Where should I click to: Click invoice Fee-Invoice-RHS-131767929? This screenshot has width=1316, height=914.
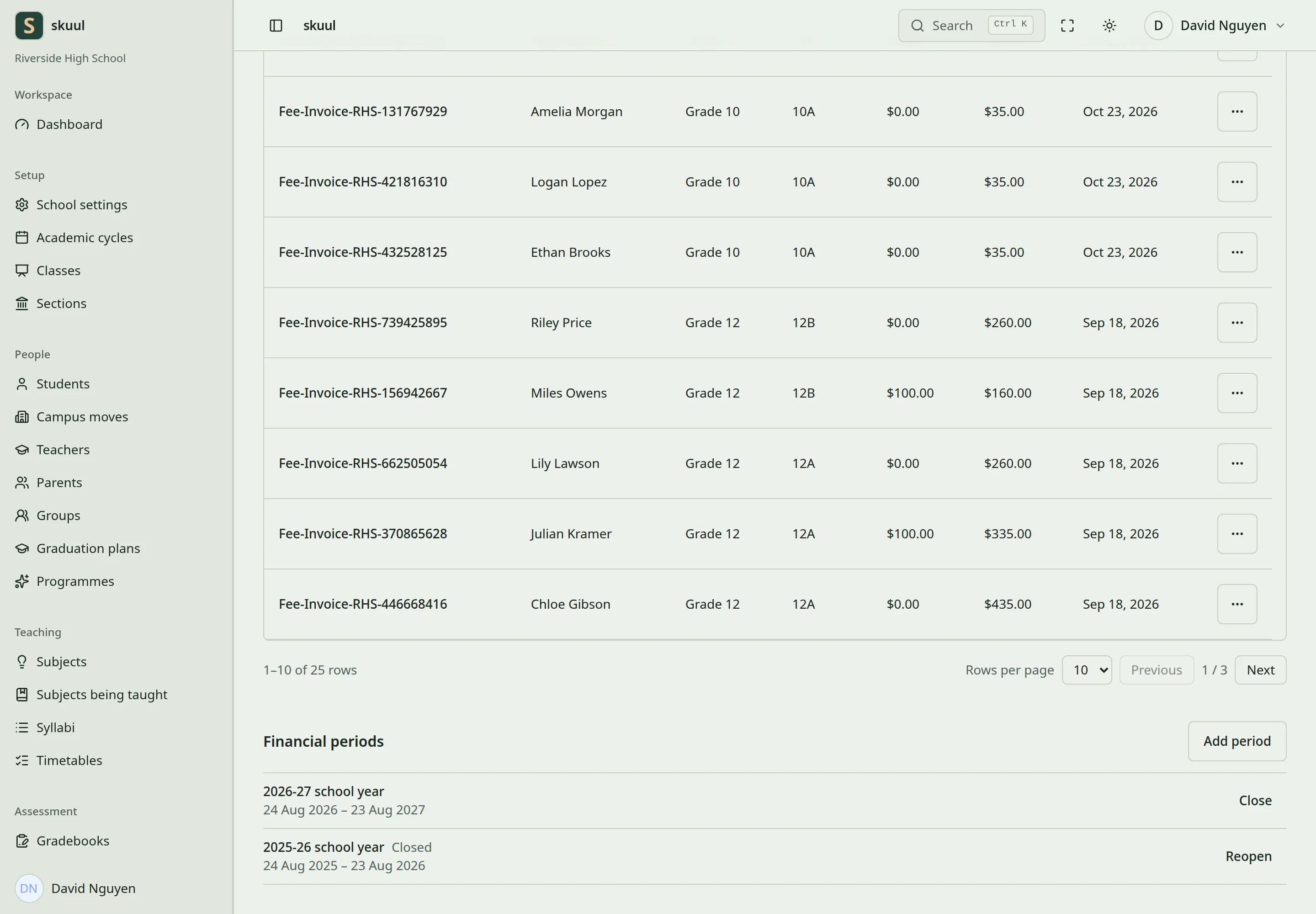click(362, 112)
